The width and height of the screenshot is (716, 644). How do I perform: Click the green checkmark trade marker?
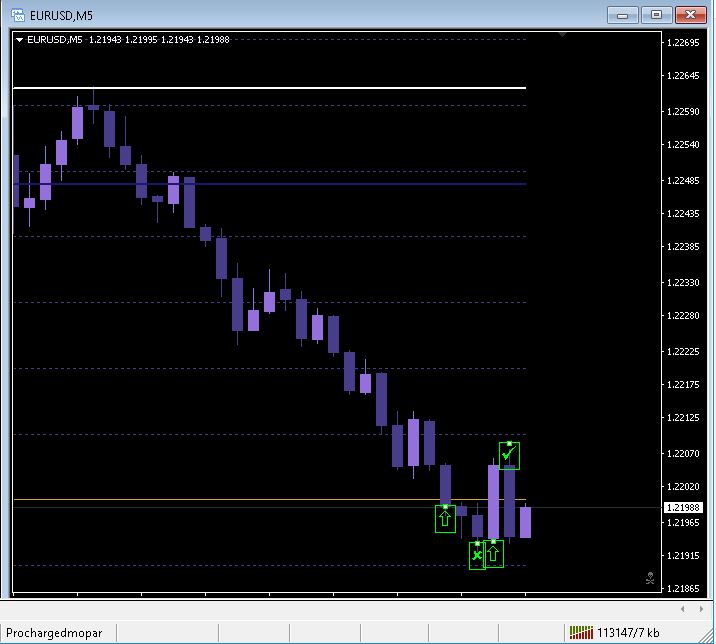[x=509, y=455]
